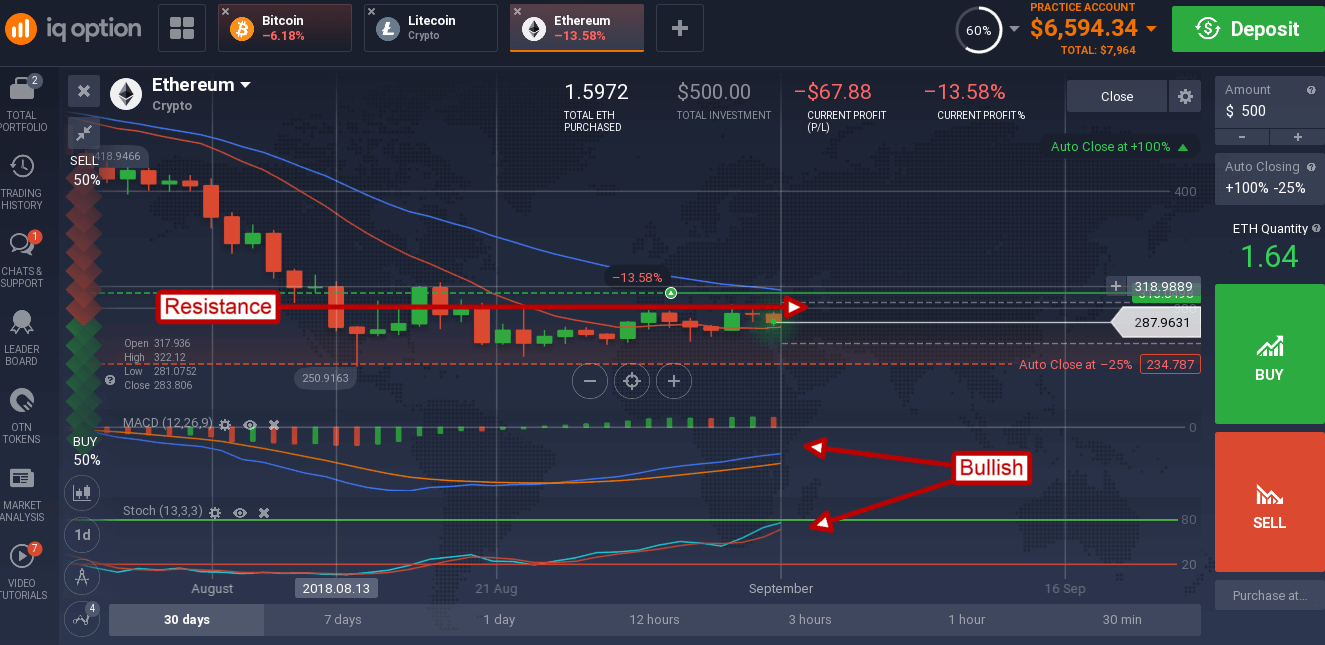The height and width of the screenshot is (645, 1325).
Task: Close the Bitcoin tab
Action: click(226, 12)
